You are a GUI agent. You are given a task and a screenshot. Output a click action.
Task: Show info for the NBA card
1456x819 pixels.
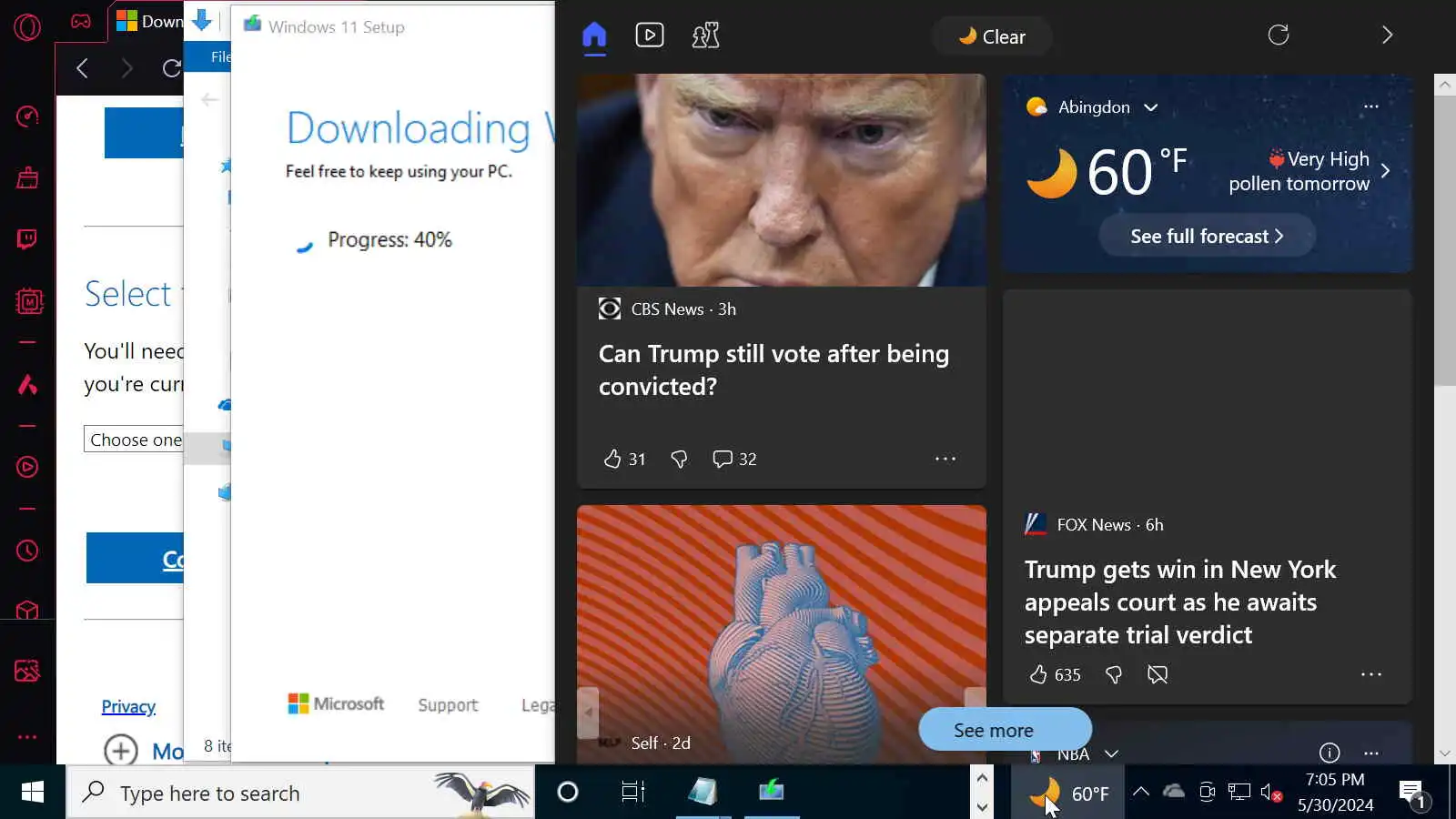tap(1330, 753)
